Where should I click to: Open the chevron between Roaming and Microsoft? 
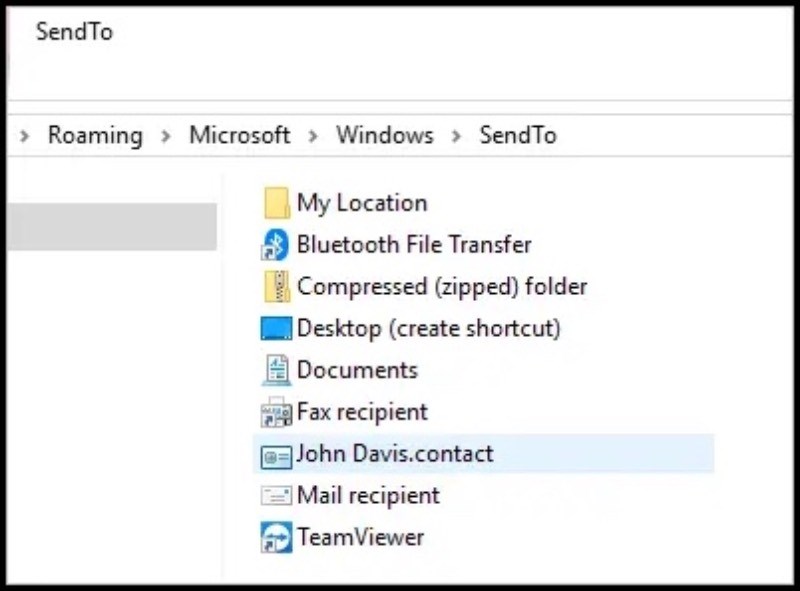coord(165,136)
